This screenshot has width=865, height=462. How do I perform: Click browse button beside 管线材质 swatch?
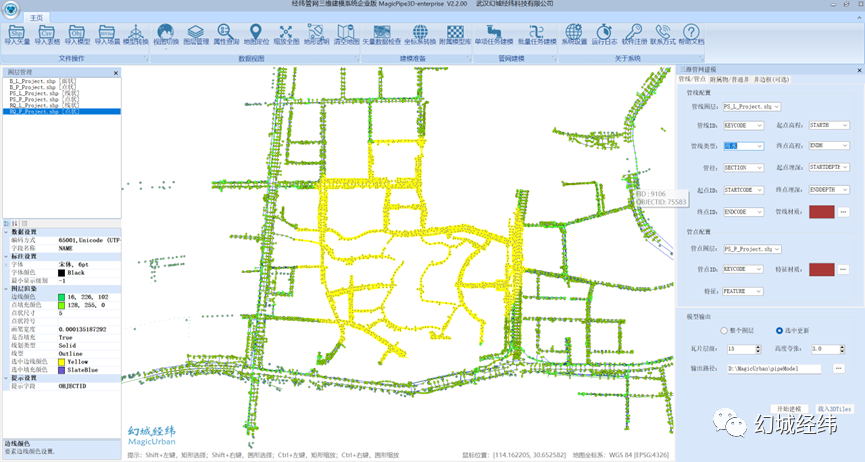(843, 212)
